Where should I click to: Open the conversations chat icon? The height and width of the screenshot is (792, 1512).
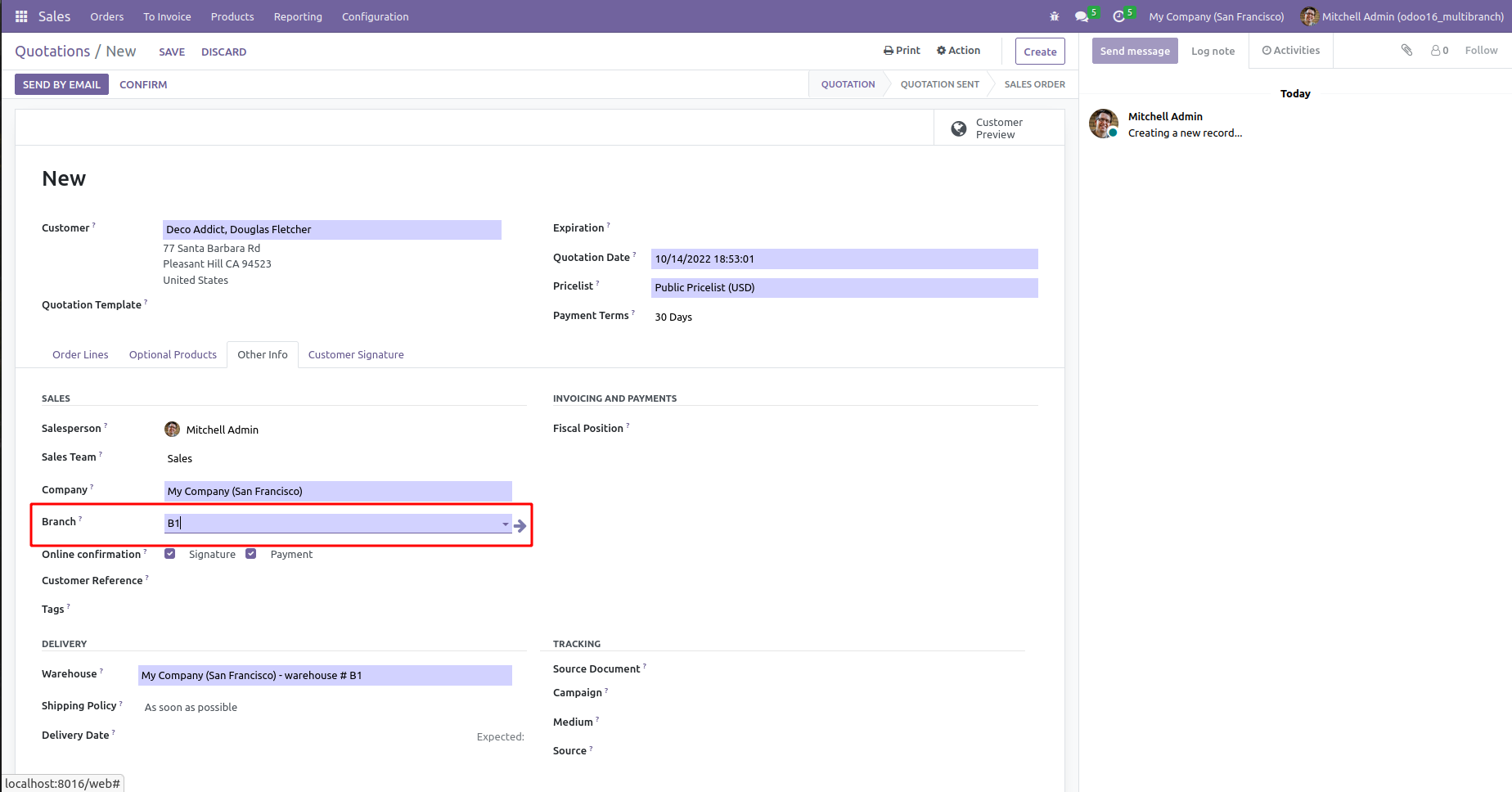[x=1082, y=16]
